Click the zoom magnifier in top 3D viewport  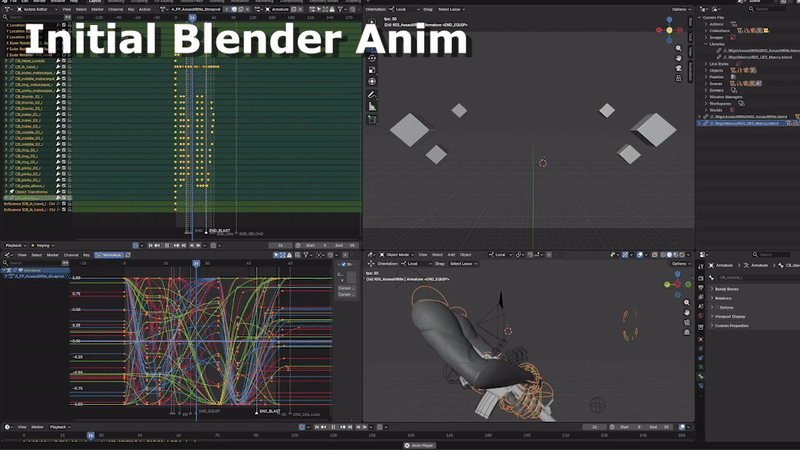[x=679, y=48]
